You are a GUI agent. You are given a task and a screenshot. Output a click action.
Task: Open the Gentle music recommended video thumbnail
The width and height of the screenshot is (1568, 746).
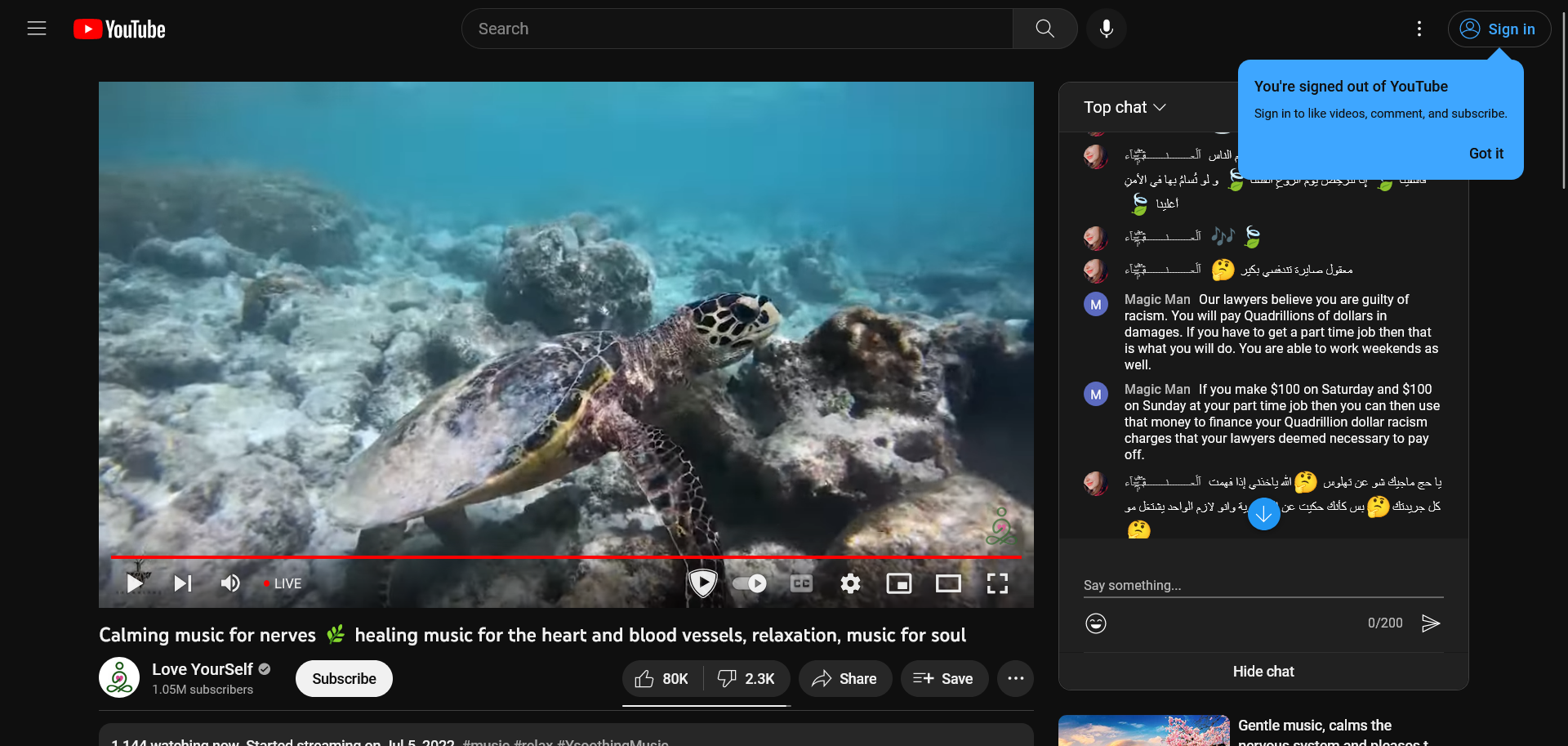click(x=1144, y=731)
